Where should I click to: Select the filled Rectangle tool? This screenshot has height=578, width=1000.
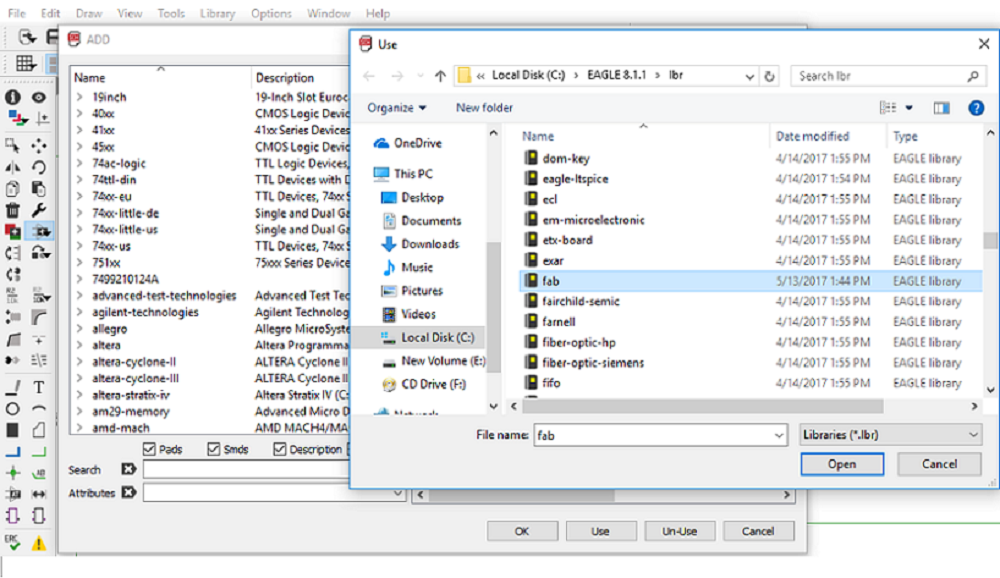coord(13,431)
